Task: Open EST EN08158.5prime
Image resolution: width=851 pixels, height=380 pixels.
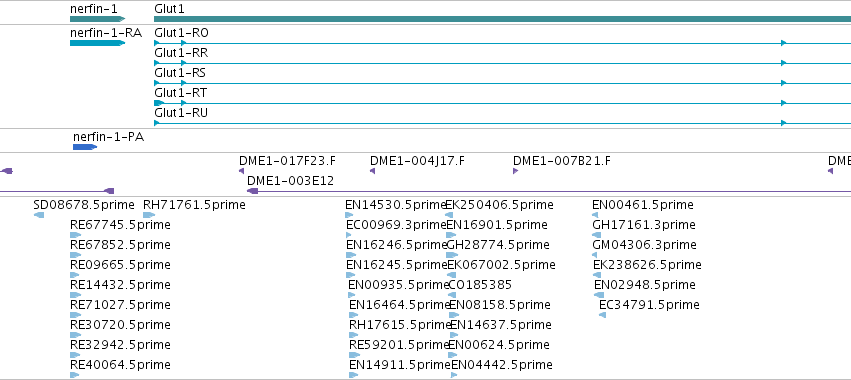Action: [x=500, y=305]
